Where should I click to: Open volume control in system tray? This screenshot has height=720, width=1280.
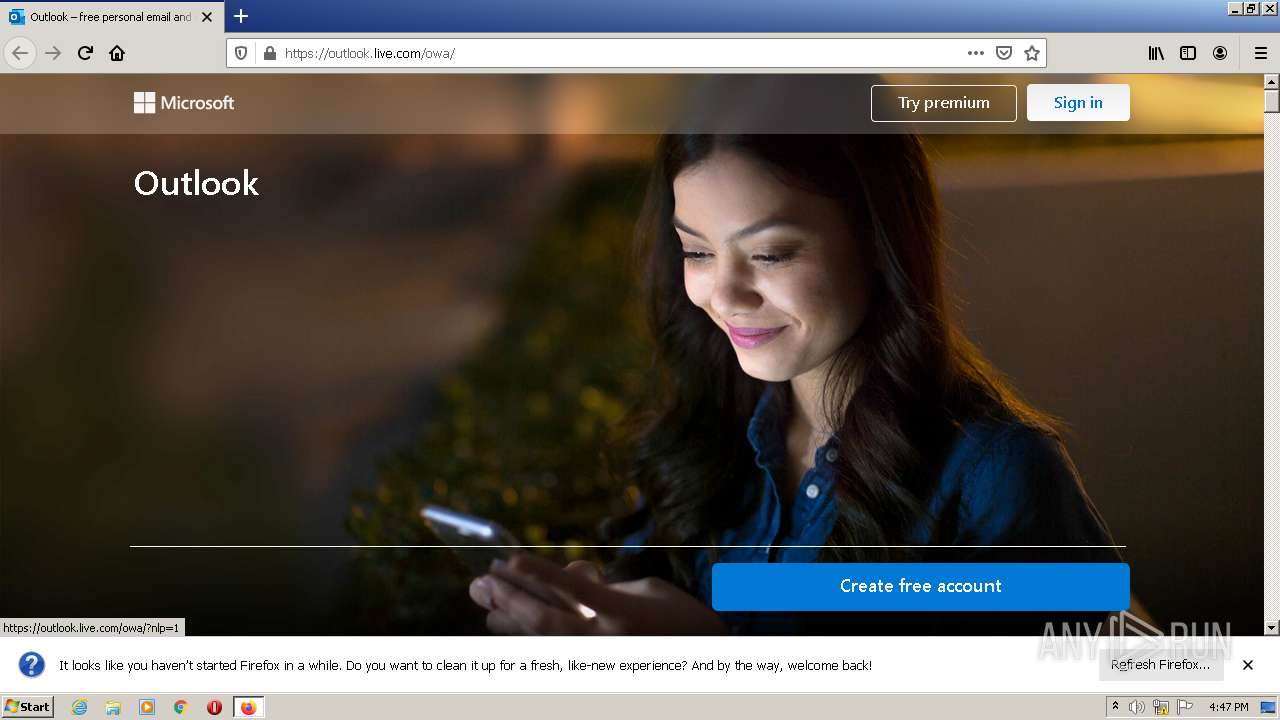pyautogui.click(x=1137, y=707)
